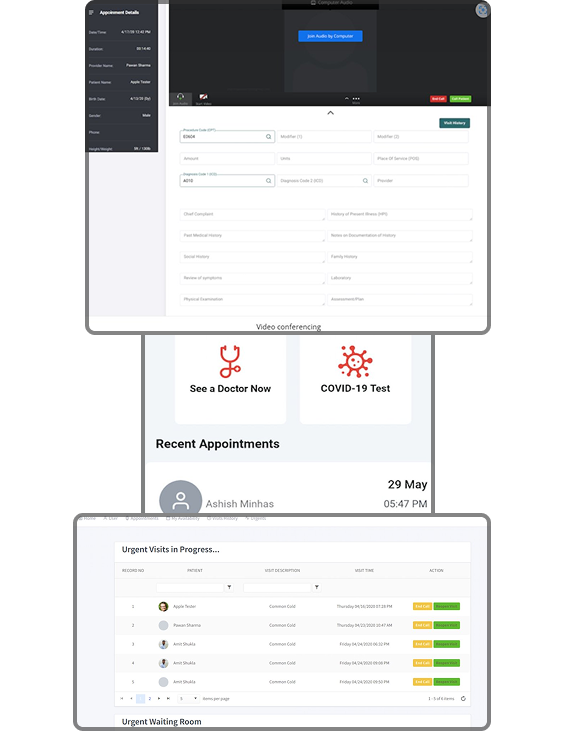Screen dimensions: 576x735
Task: Go to first page of urgent visits
Action: [x=122, y=699]
